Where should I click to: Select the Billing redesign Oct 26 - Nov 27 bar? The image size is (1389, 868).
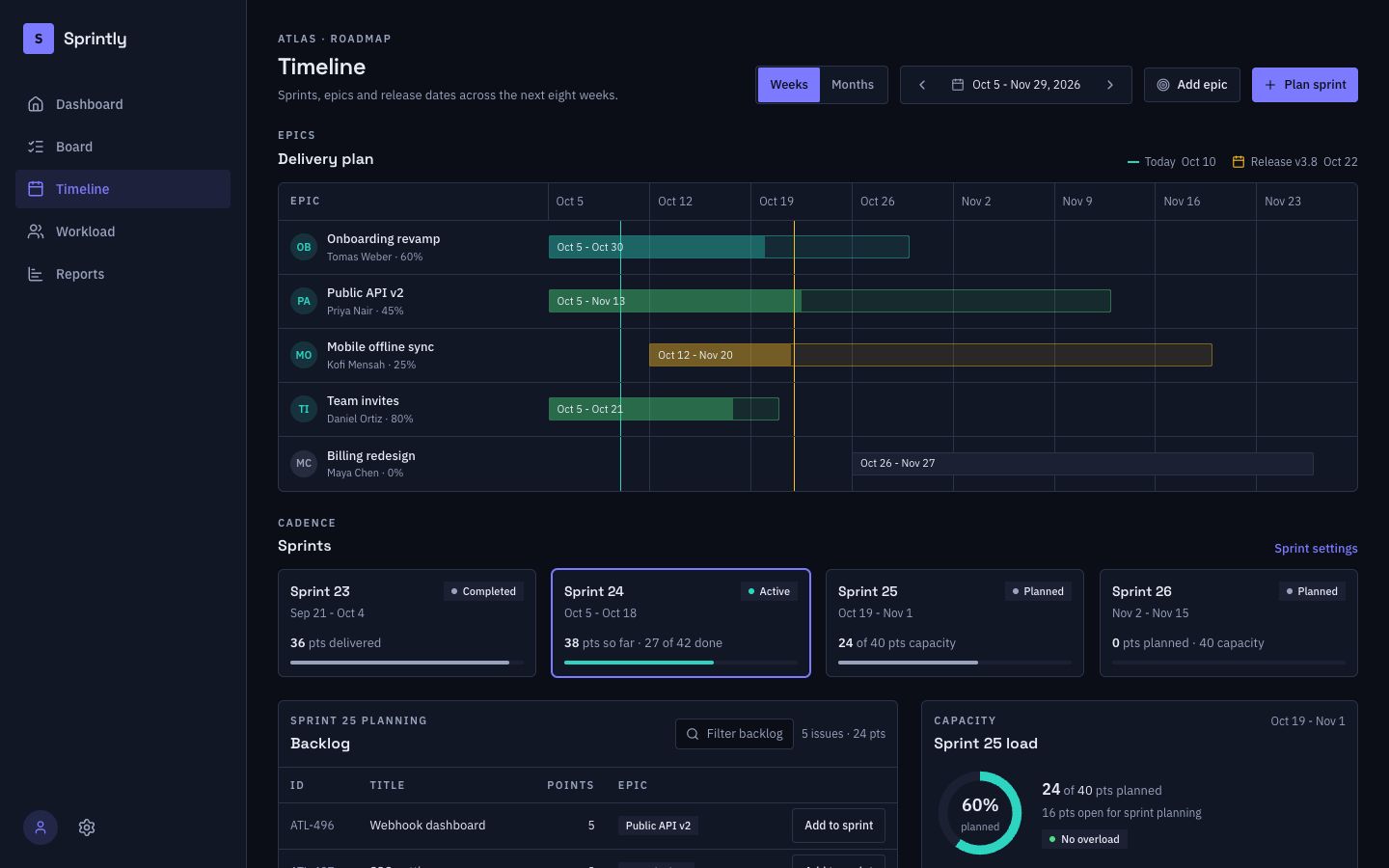(1082, 463)
